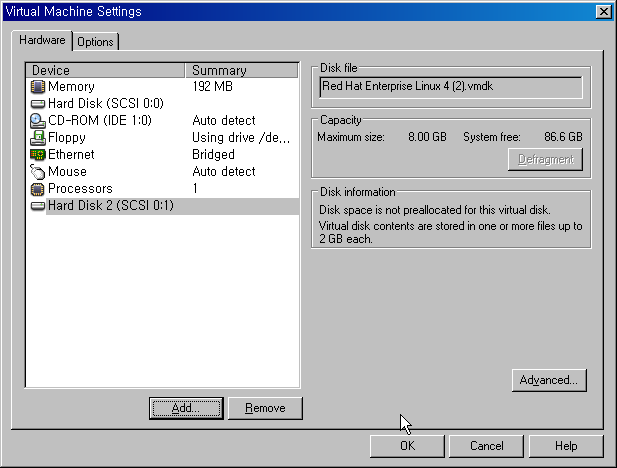Viewport: 617px width, 468px height.
Task: Sort list by Device column header
Action: 106,70
